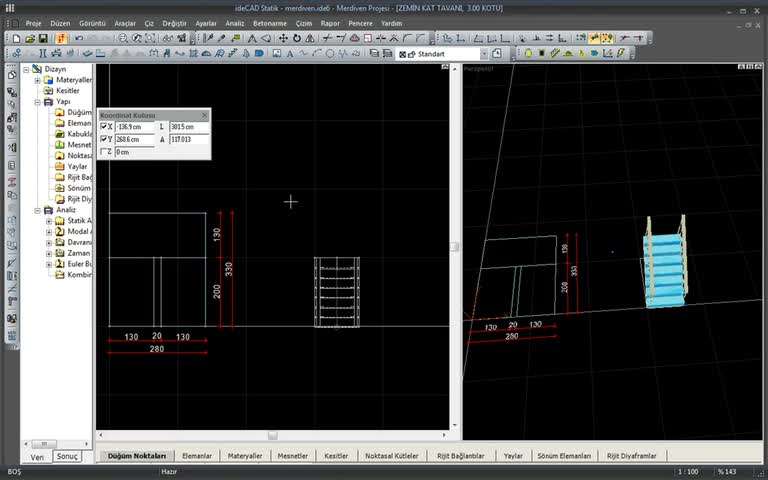Viewport: 768px width, 480px height.
Task: Click the L length input field
Action: [189, 126]
